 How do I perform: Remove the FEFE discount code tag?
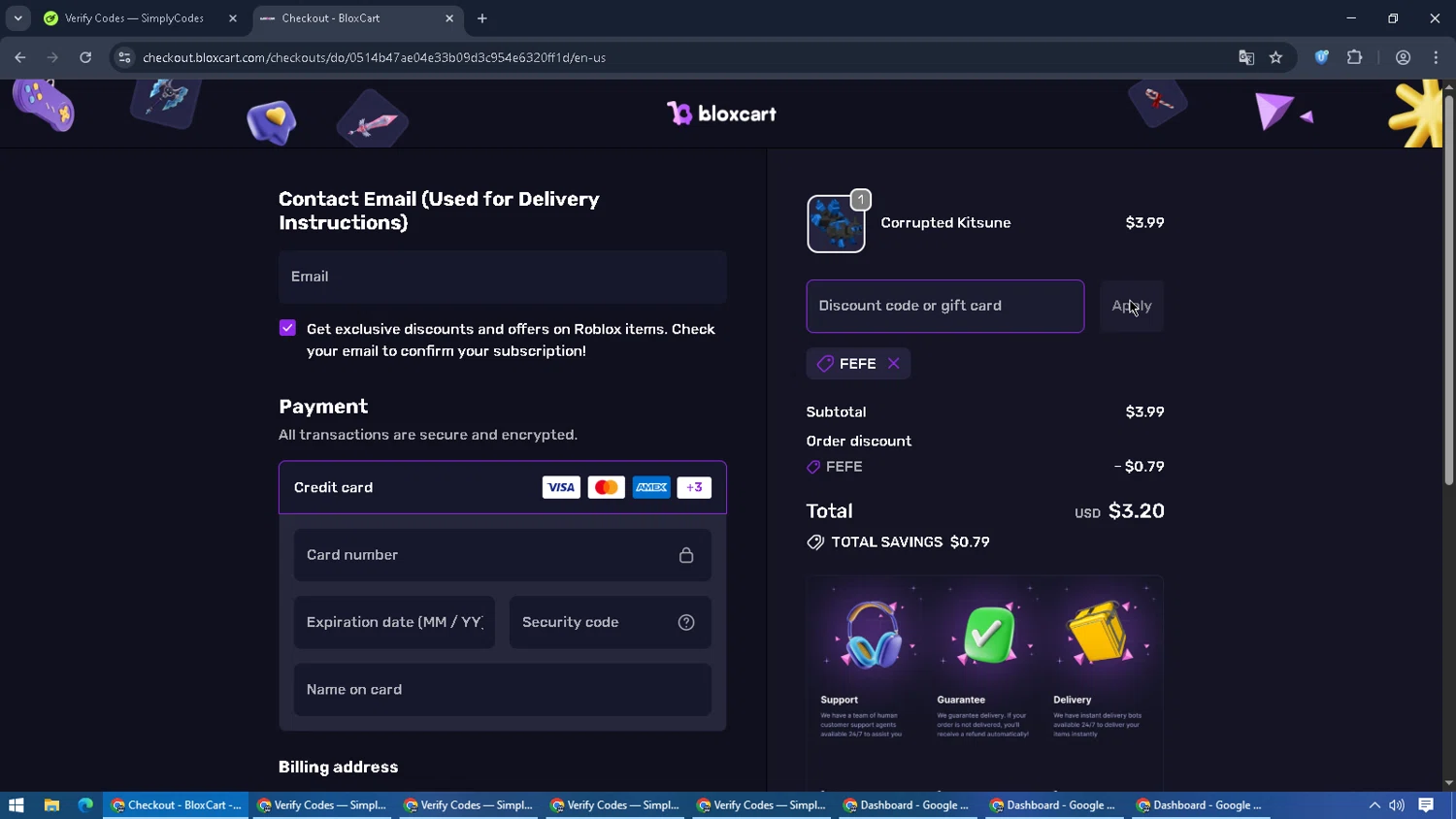click(893, 364)
